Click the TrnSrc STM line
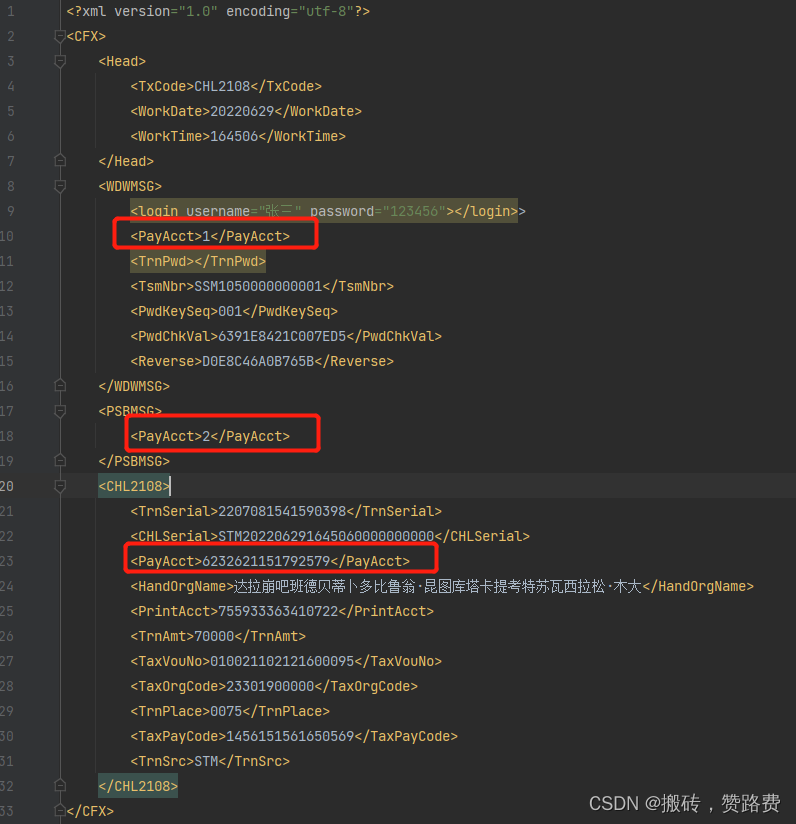 (x=210, y=761)
